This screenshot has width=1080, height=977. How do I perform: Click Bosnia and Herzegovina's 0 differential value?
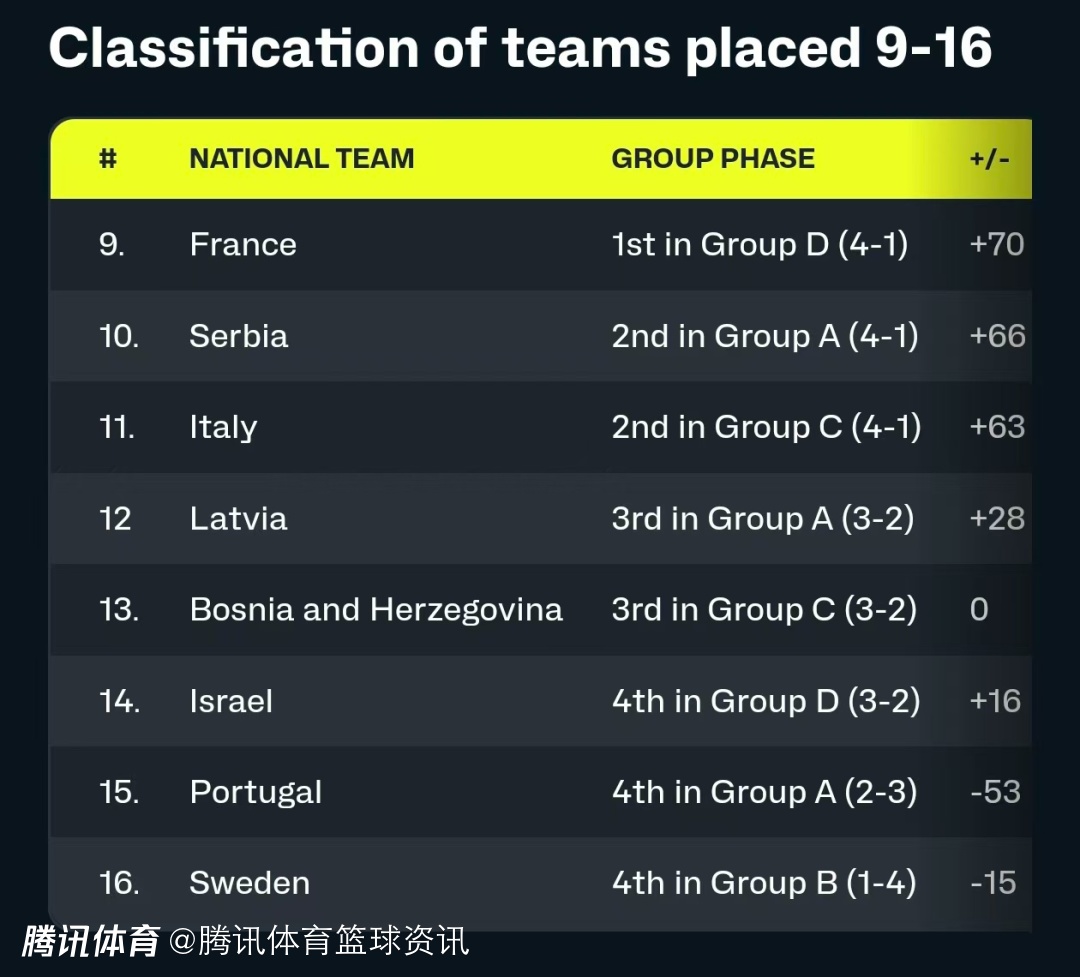[x=979, y=609]
